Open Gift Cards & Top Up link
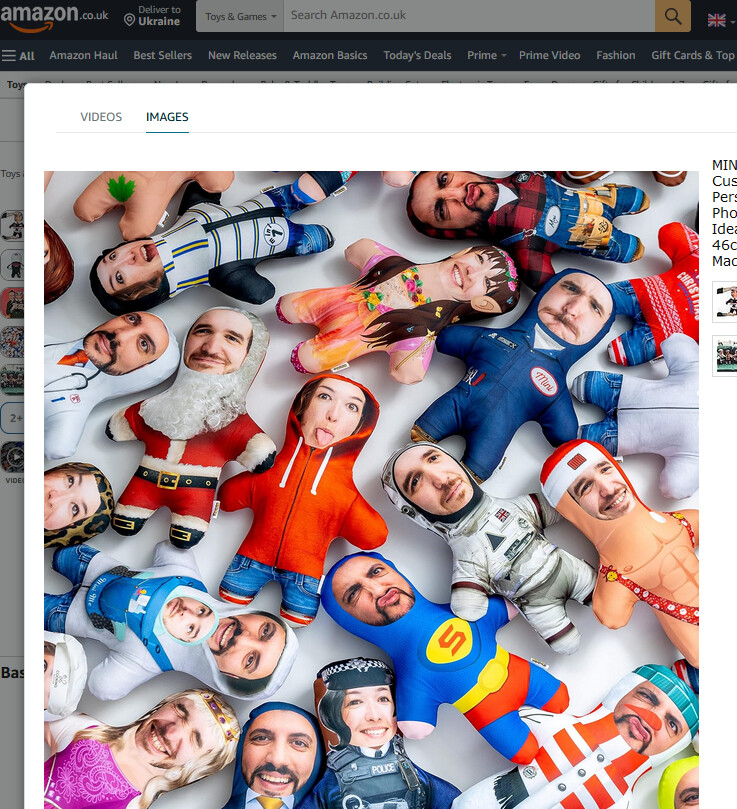The width and height of the screenshot is (737, 809). 694,55
